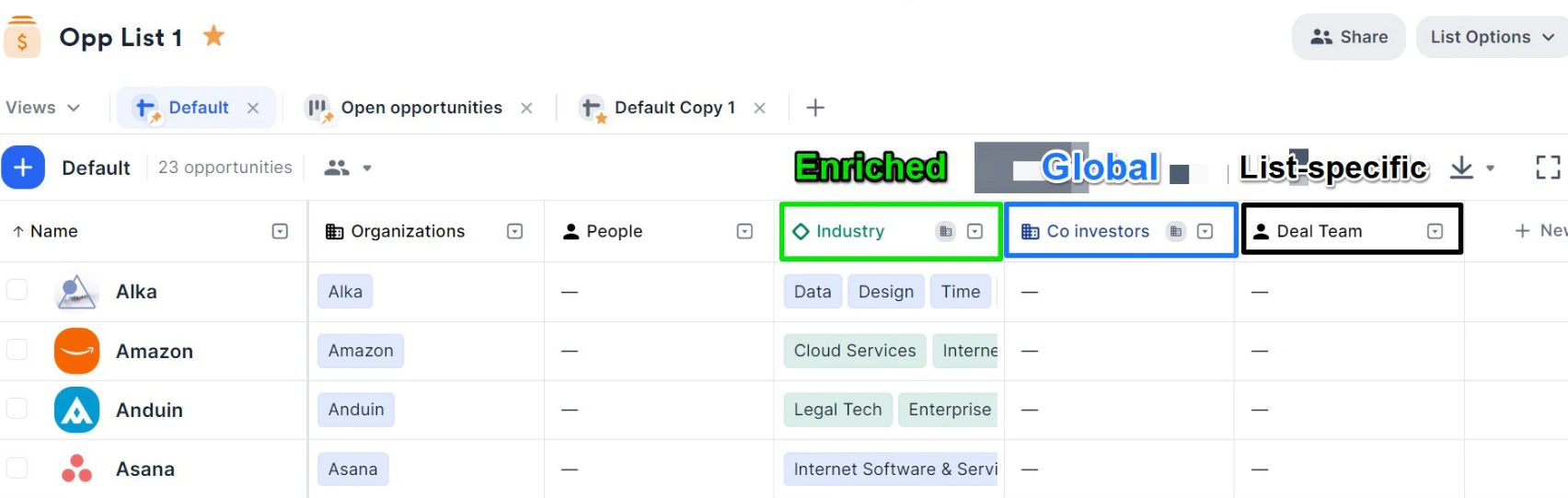
Task: Click the 23 opportunities count
Action: pyautogui.click(x=225, y=168)
